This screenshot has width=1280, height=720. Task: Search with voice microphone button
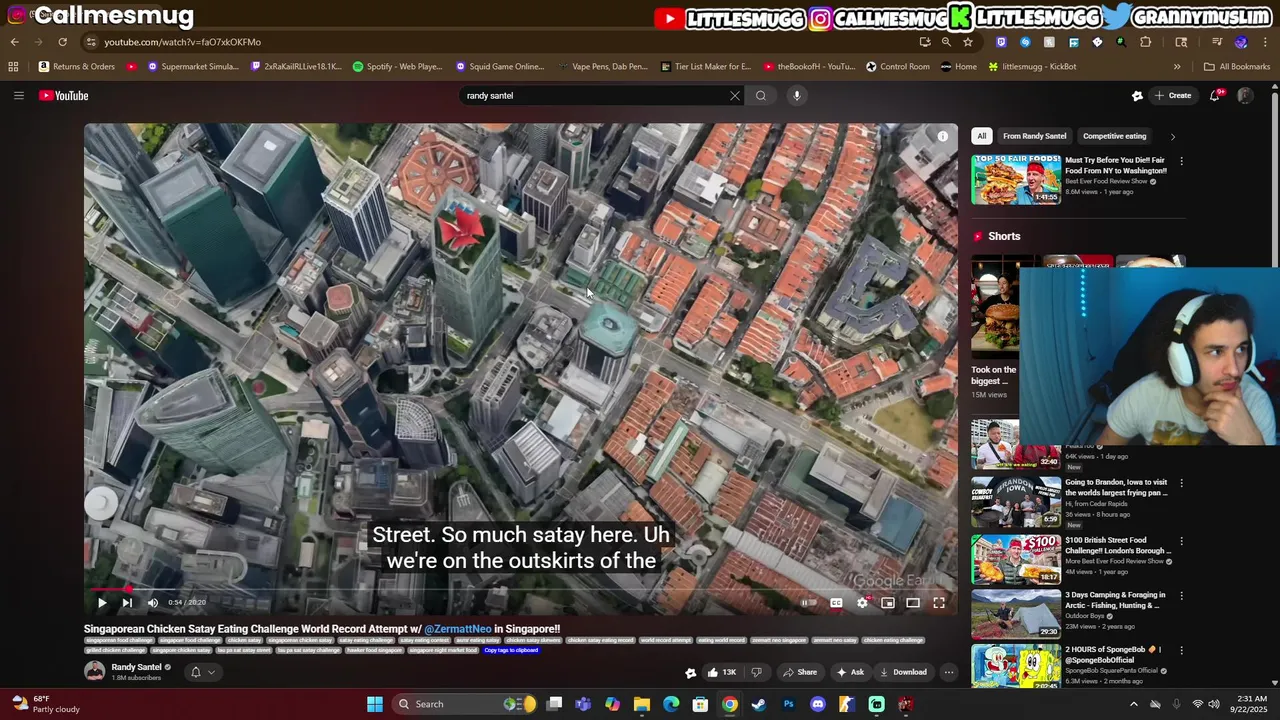[x=797, y=96]
